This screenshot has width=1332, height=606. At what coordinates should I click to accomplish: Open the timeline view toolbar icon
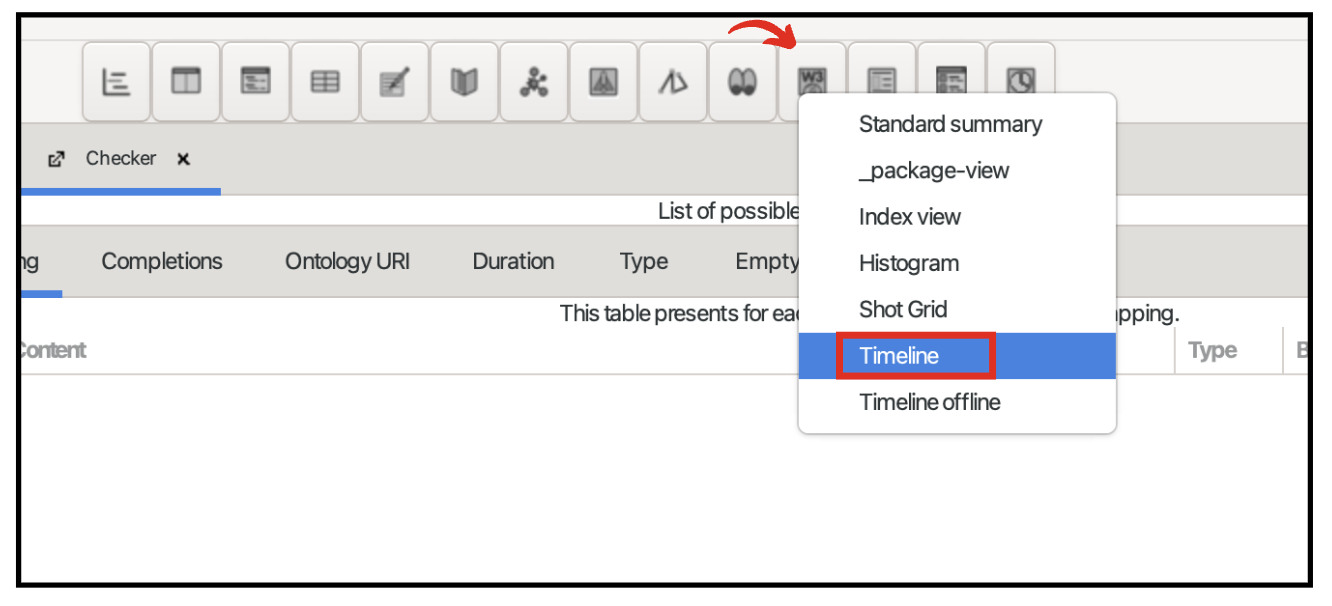pos(117,81)
